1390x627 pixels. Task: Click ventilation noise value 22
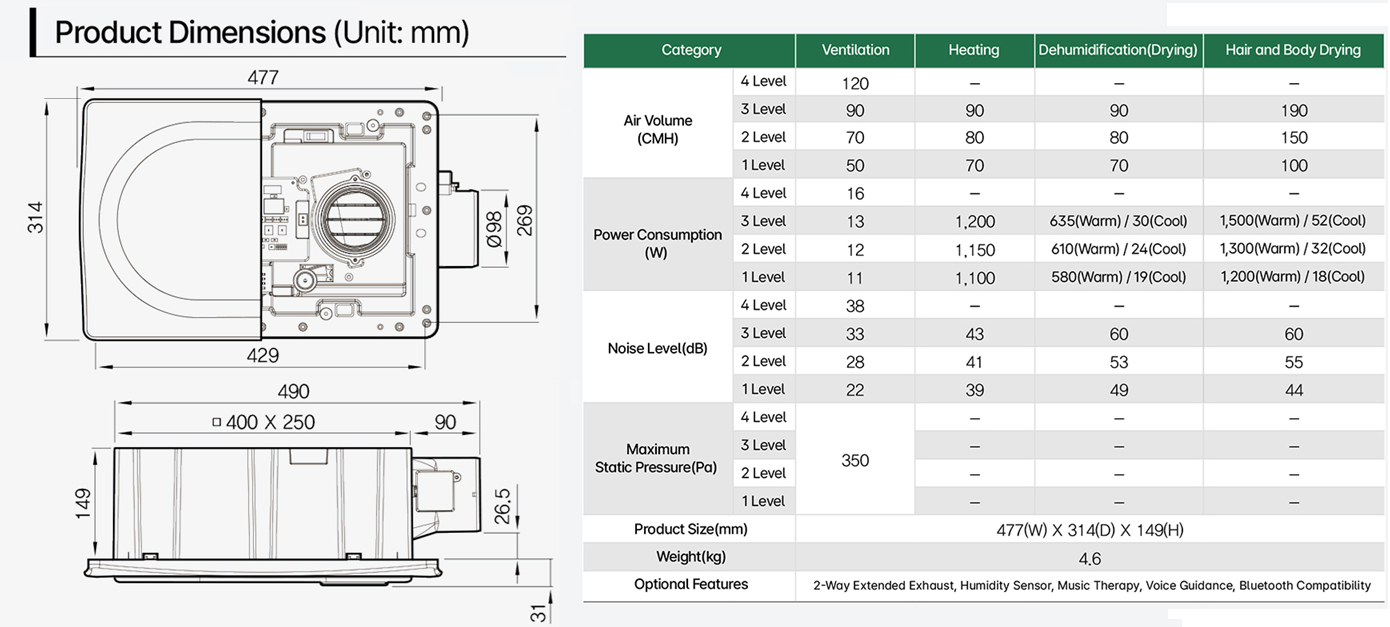[x=855, y=390]
